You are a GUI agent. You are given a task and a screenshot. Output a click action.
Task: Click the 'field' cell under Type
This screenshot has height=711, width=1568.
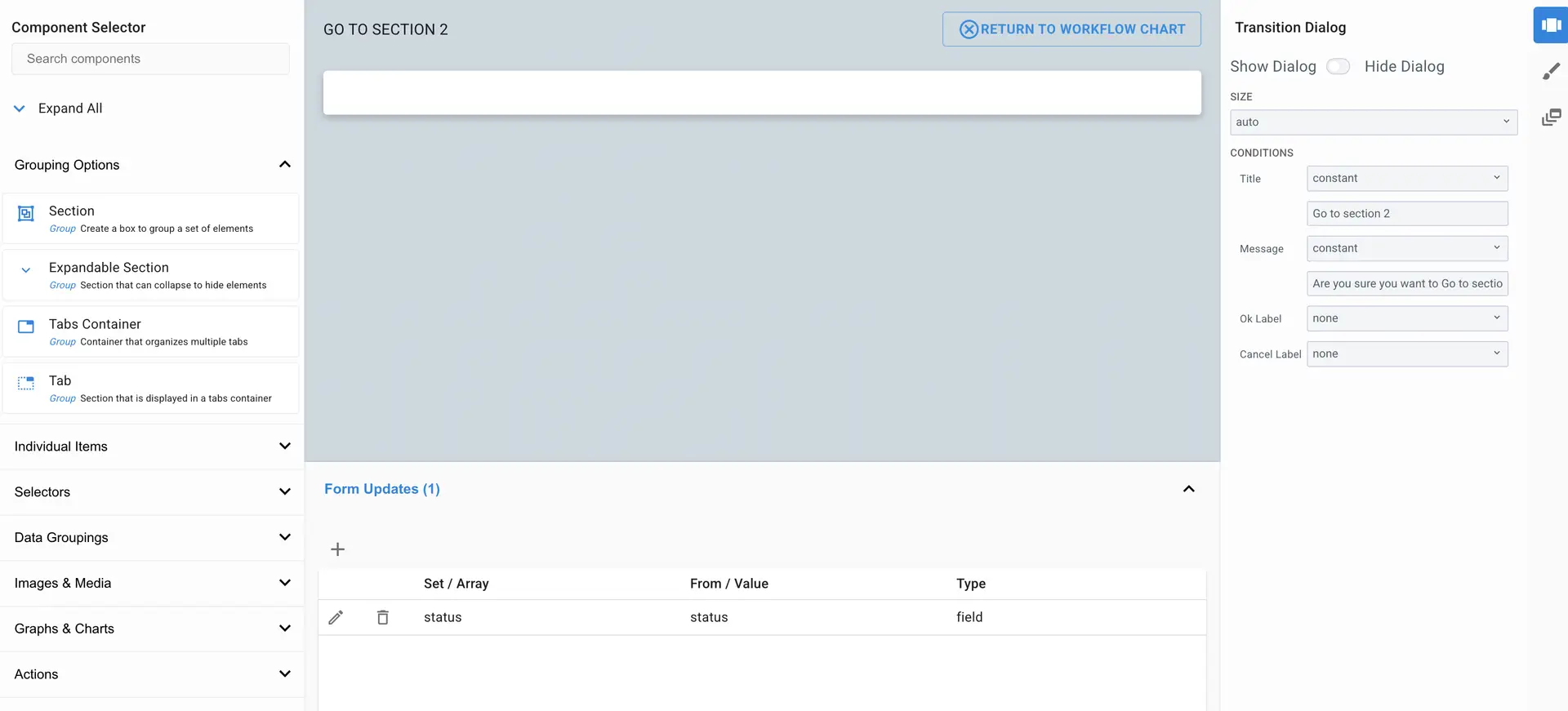coord(969,617)
